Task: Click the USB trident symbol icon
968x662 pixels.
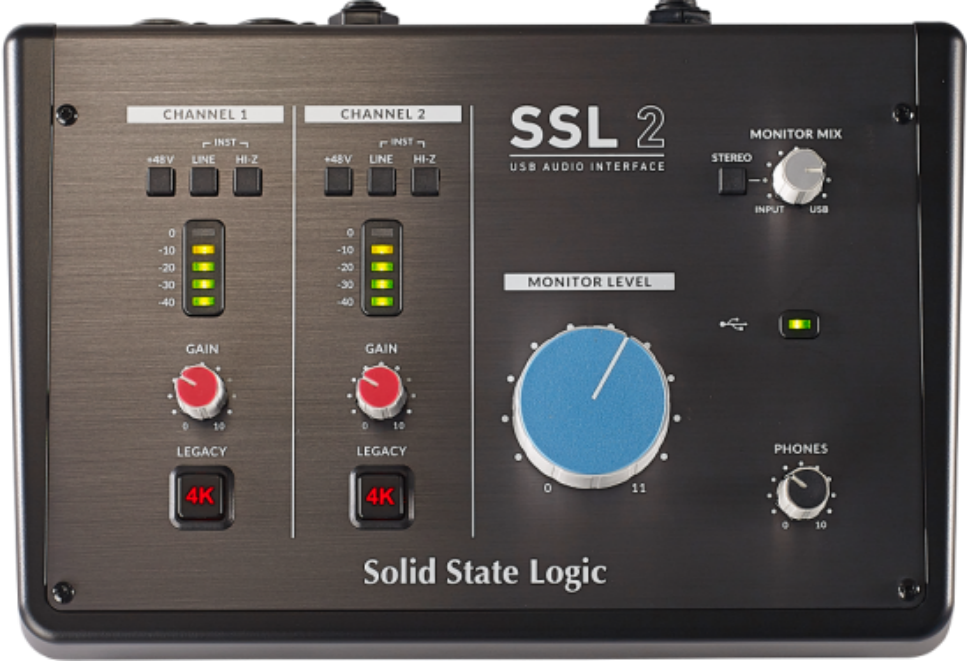Action: (734, 324)
